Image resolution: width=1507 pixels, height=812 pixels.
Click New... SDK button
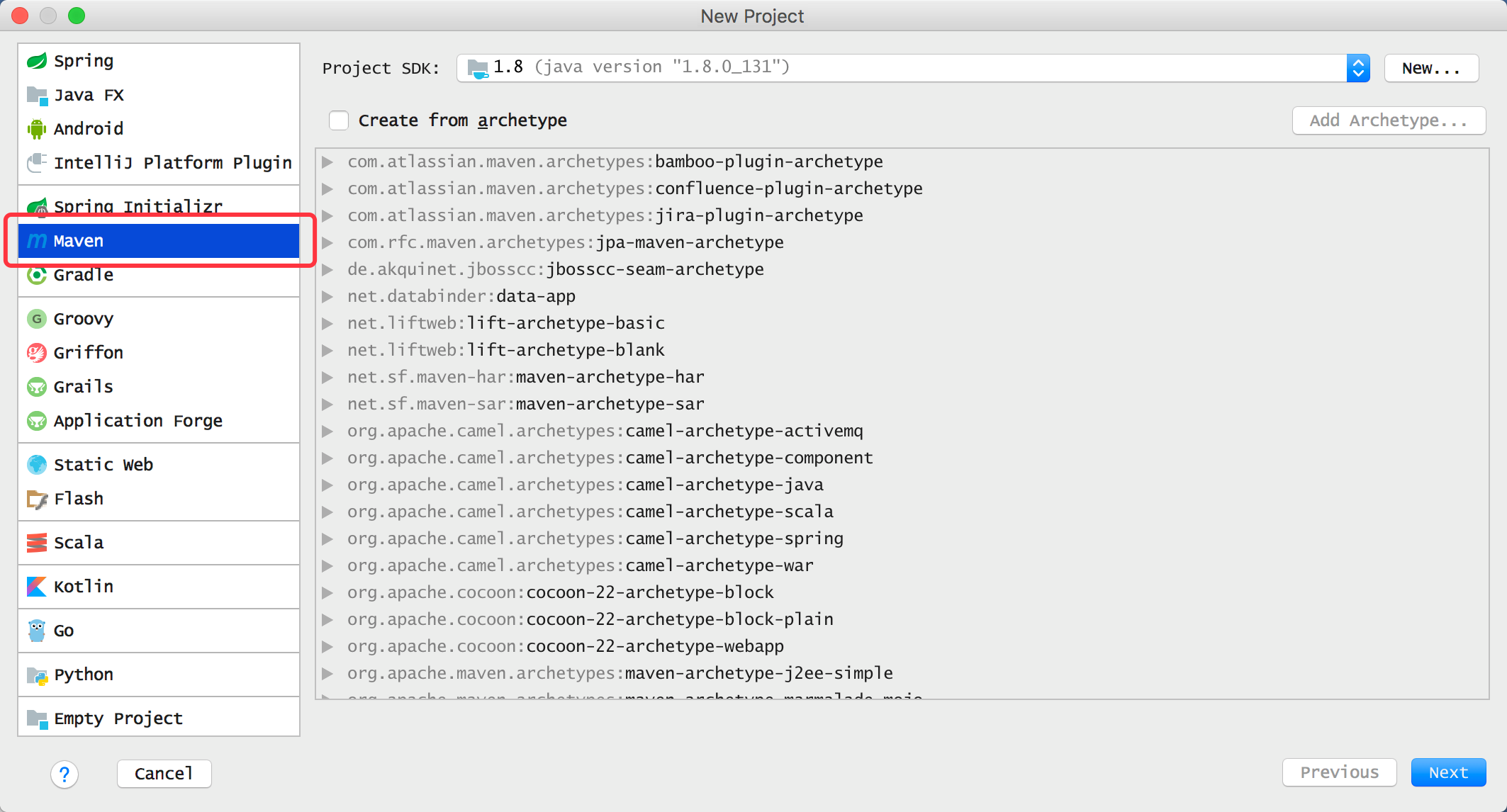1430,68
